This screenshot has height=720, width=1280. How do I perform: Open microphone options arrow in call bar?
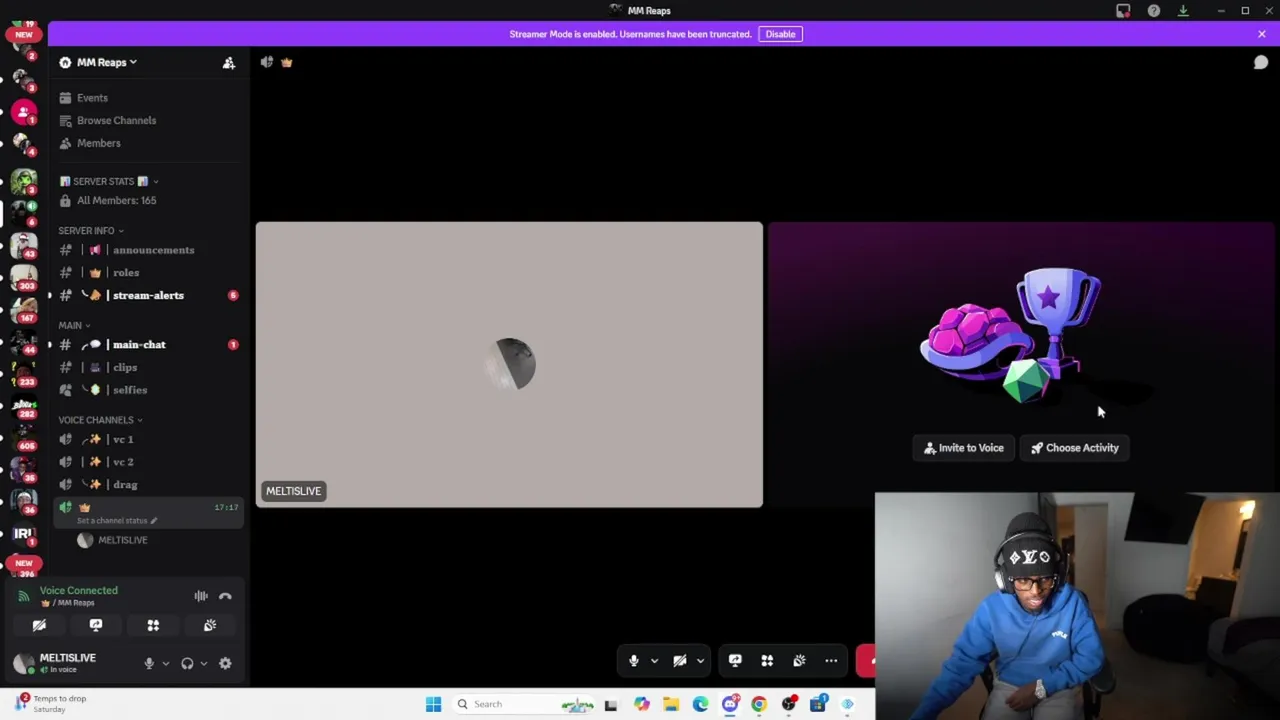[x=654, y=661]
